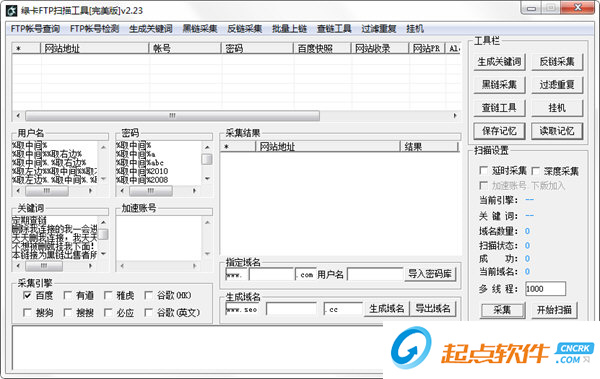Click 密码 list scroll down arrow
The height and width of the screenshot is (379, 600).
click(x=207, y=178)
